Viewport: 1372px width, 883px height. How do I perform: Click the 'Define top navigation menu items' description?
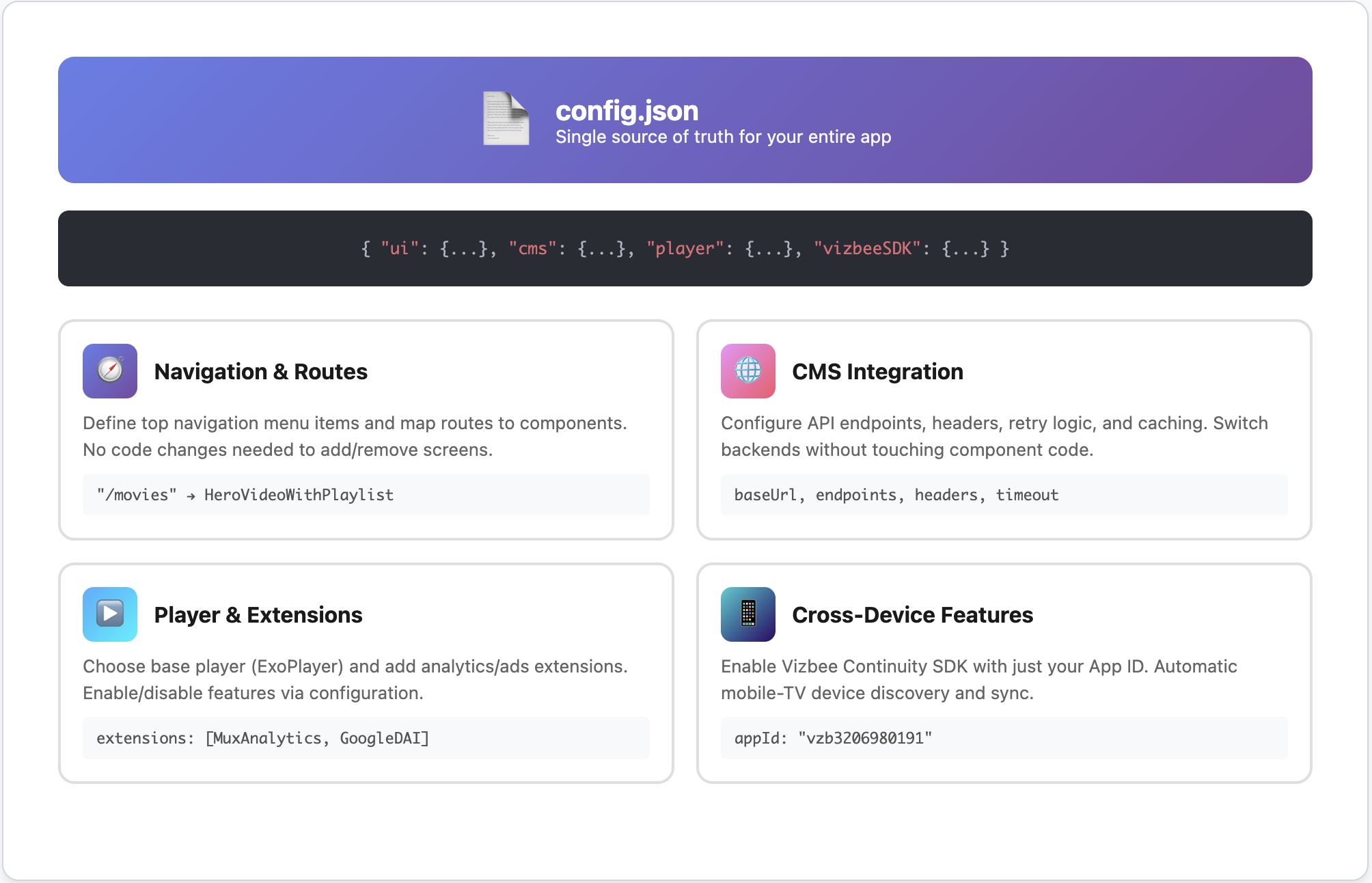click(x=355, y=436)
